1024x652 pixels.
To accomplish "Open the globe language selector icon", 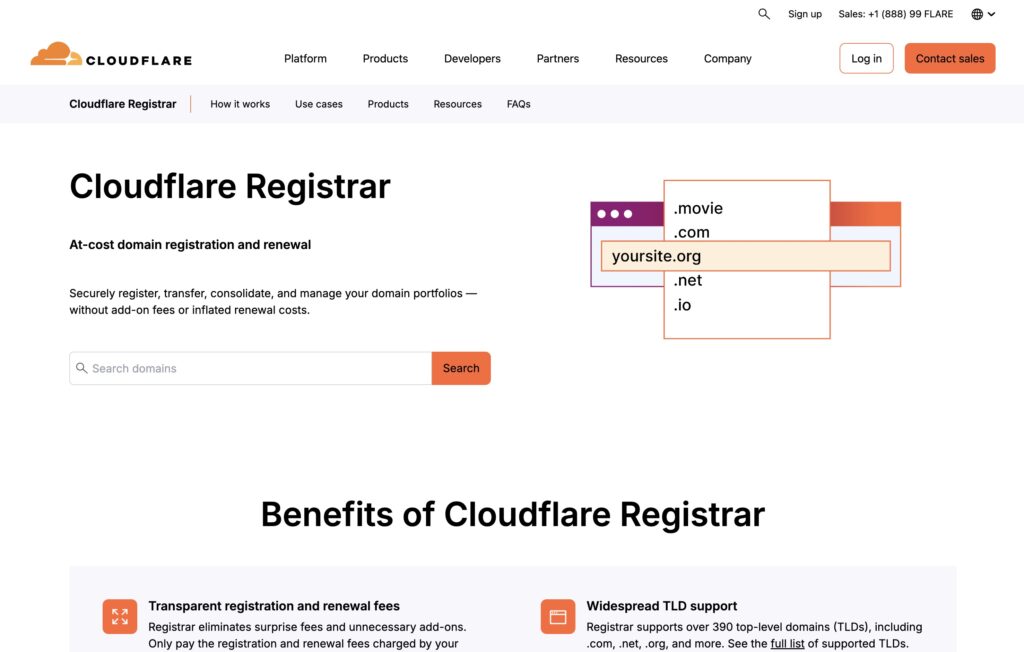I will pyautogui.click(x=975, y=14).
